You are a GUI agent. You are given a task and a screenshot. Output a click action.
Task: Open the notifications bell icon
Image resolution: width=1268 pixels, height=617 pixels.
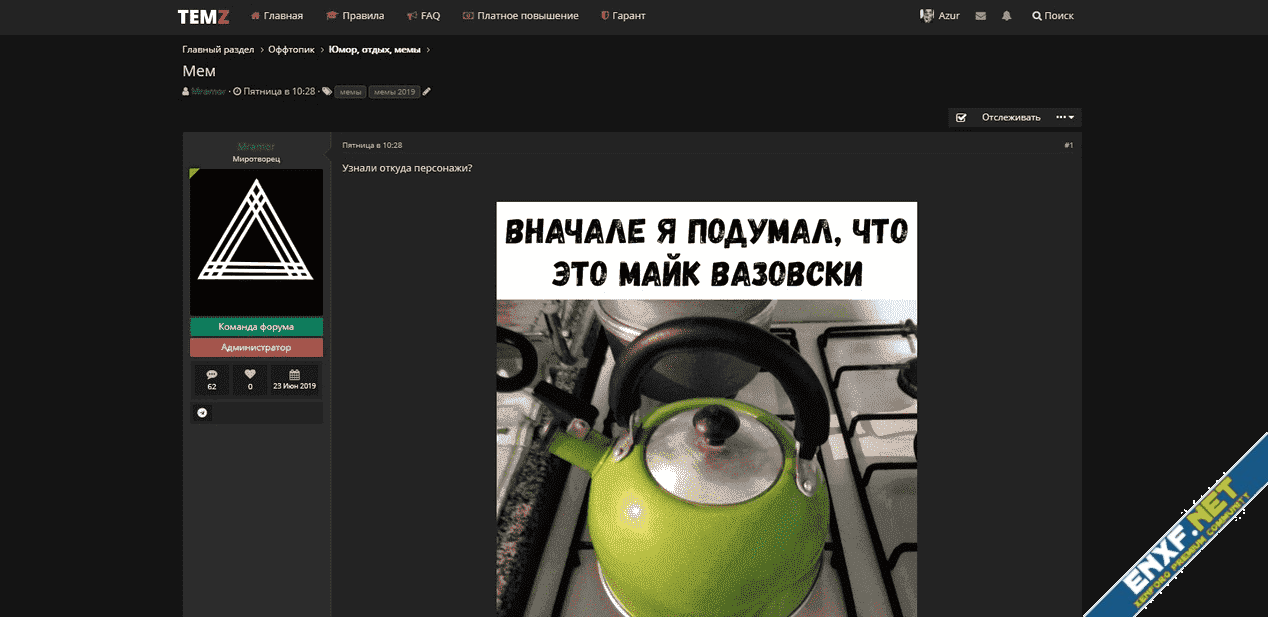(x=1006, y=16)
